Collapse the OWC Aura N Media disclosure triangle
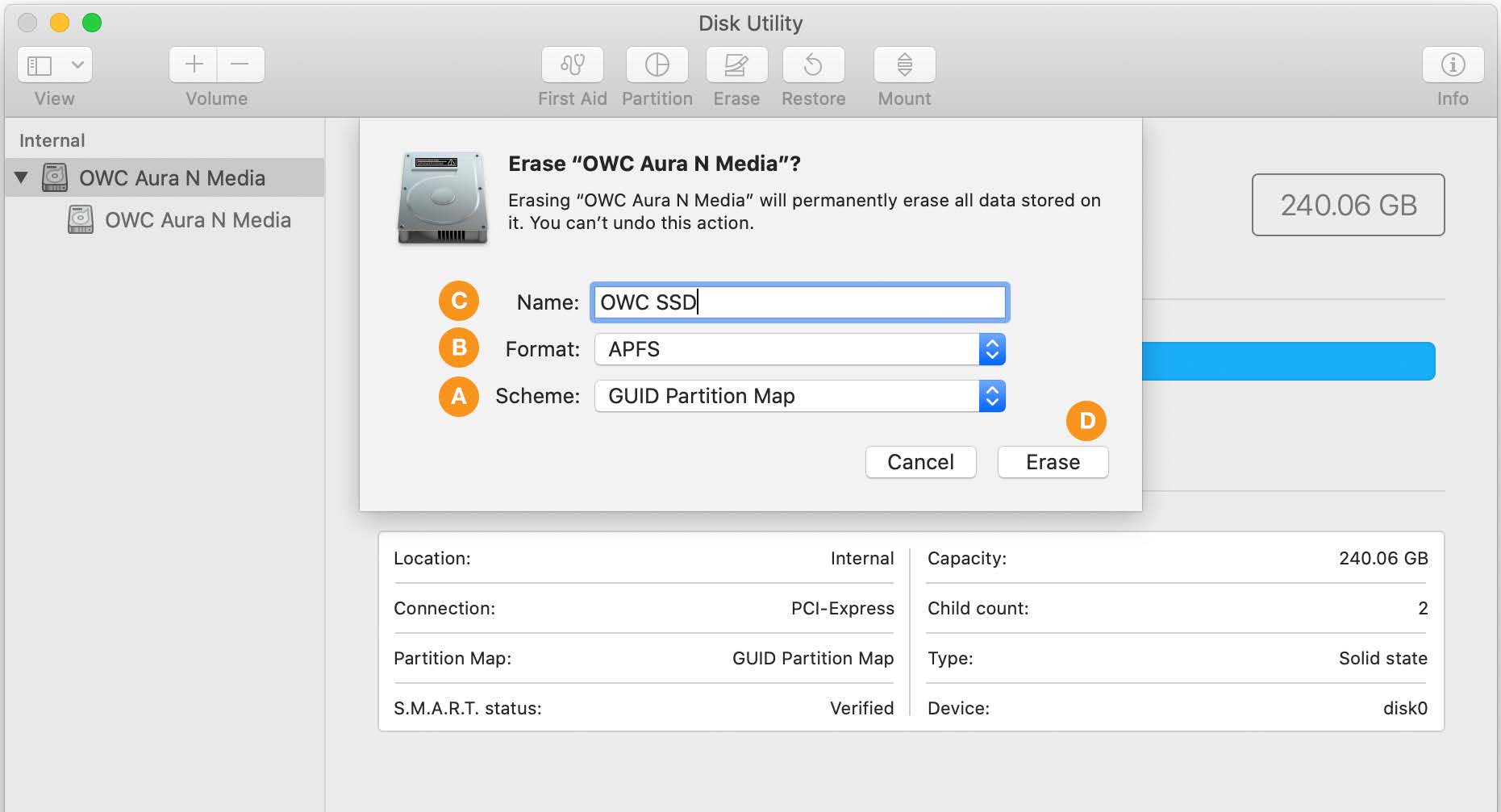The height and width of the screenshot is (812, 1501). click(22, 177)
